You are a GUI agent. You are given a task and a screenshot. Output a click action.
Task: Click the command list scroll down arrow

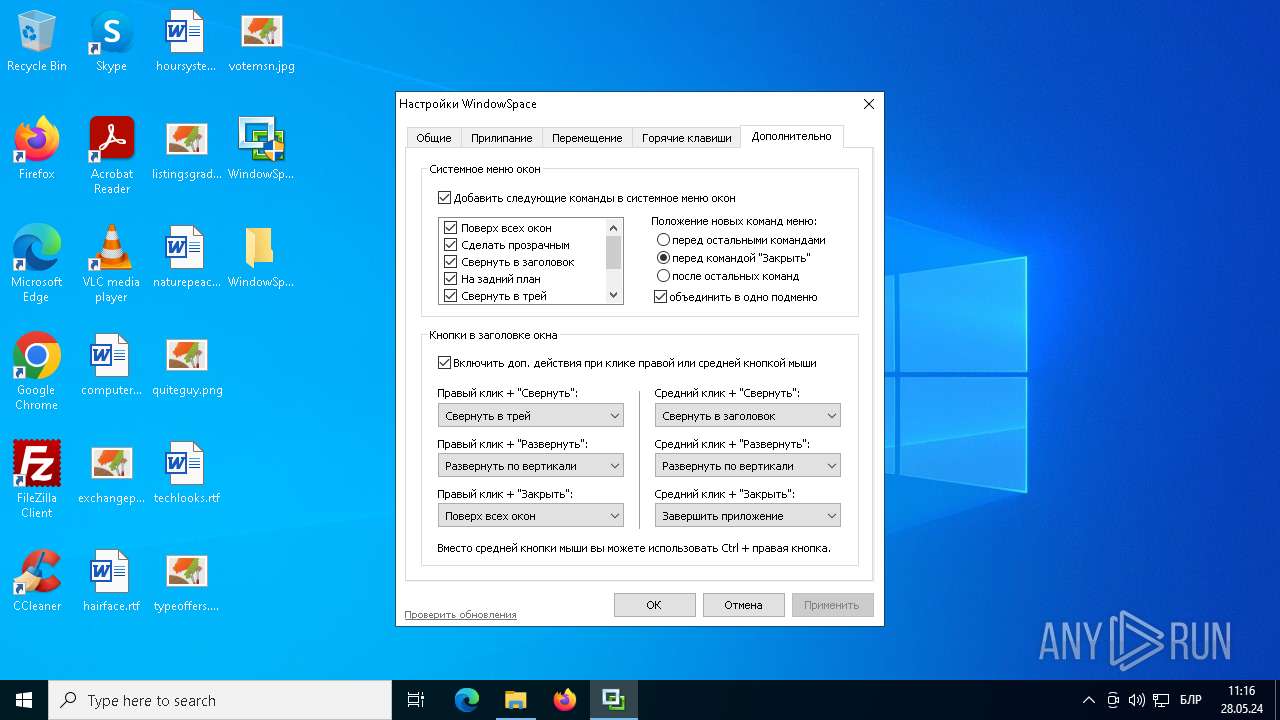614,296
